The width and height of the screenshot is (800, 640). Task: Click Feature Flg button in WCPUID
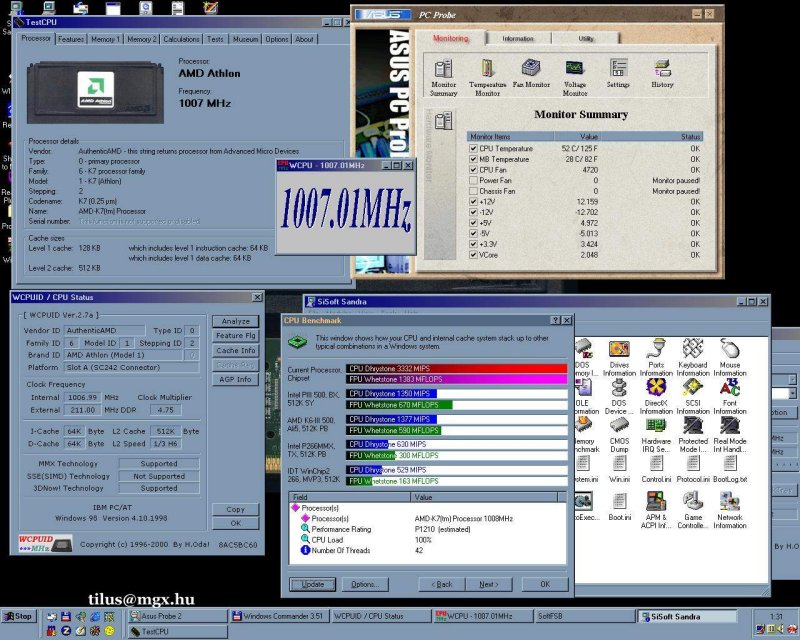(x=235, y=336)
